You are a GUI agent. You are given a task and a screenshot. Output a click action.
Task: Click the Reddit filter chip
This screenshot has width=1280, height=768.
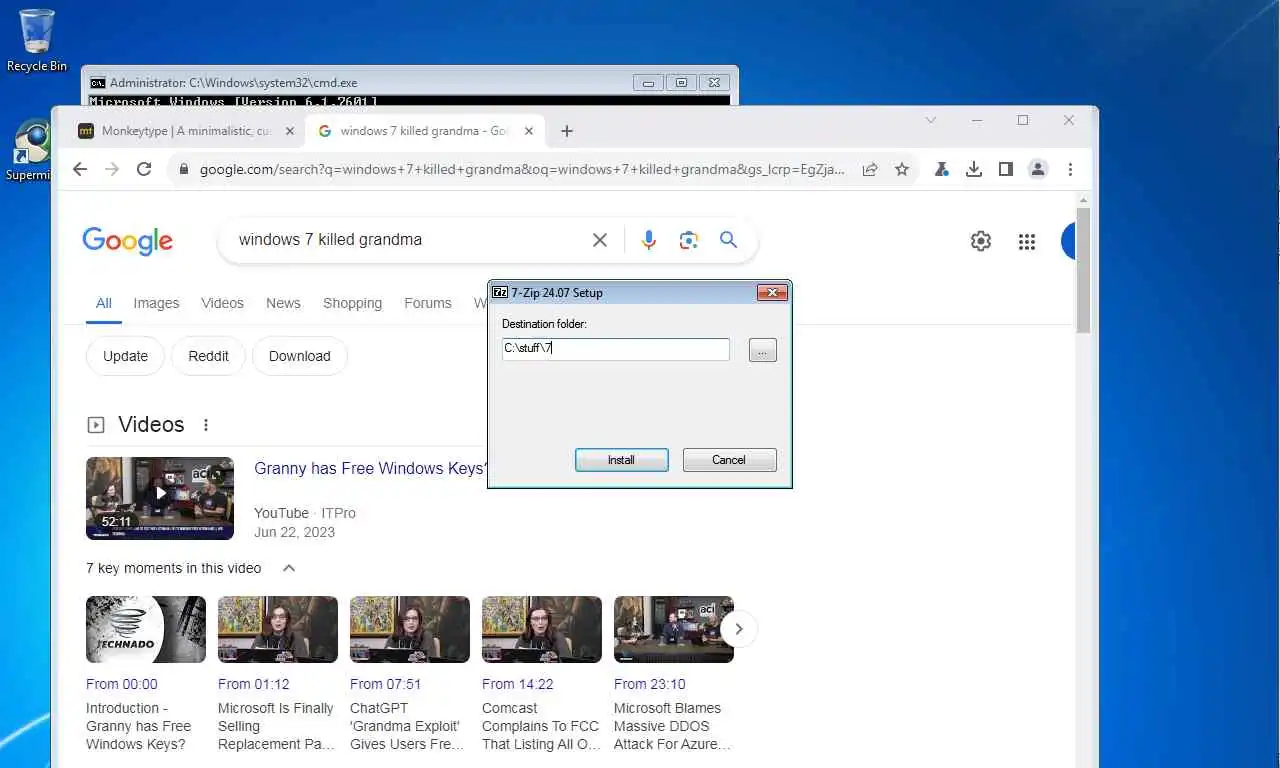pos(208,356)
